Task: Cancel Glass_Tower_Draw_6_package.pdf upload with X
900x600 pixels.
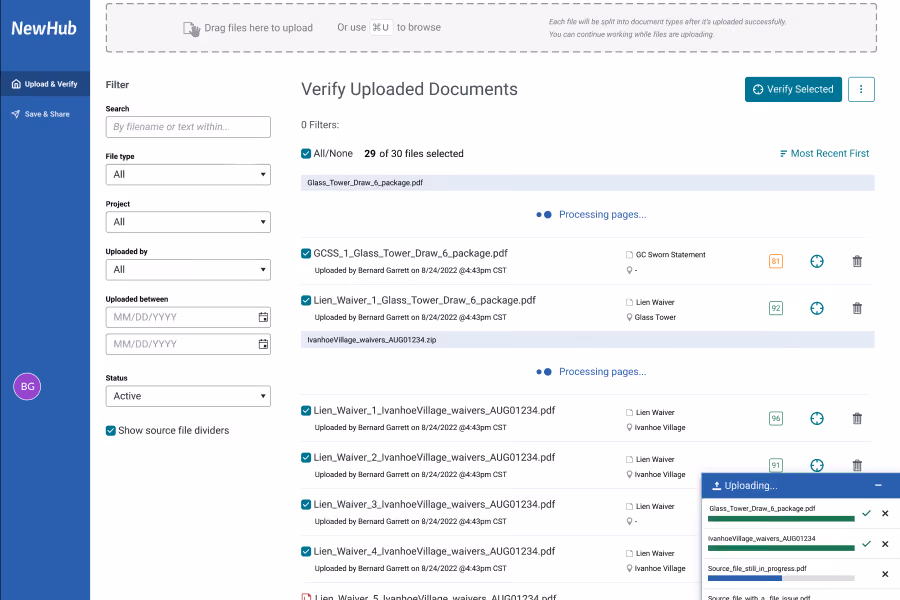Action: pos(885,513)
